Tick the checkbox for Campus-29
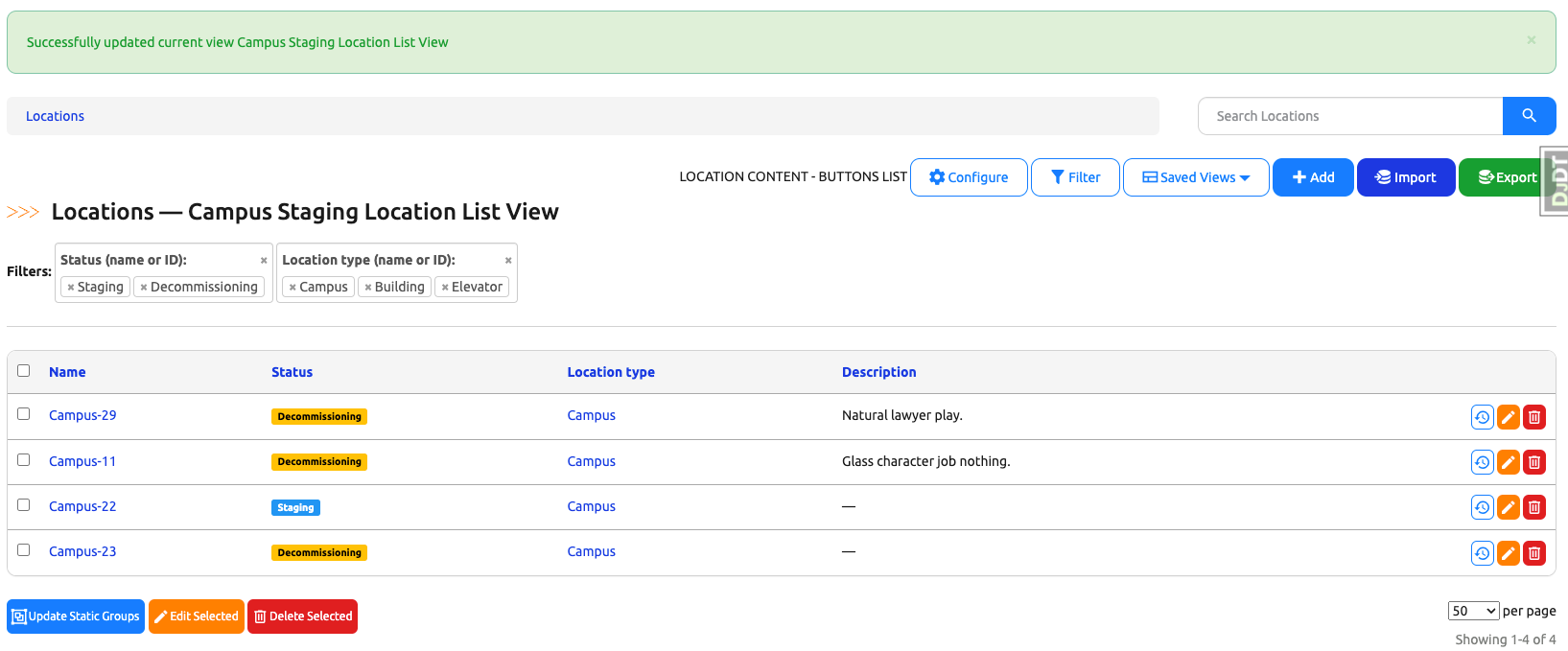 pyautogui.click(x=24, y=414)
